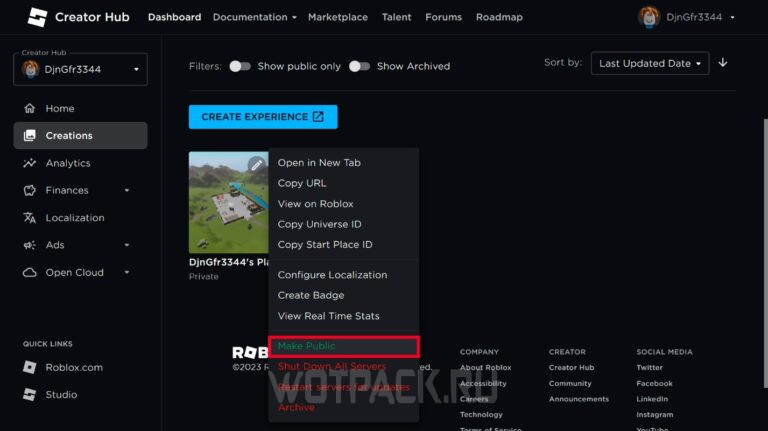The height and width of the screenshot is (431, 768).
Task: Click the Analytics graph icon
Action: [29, 163]
